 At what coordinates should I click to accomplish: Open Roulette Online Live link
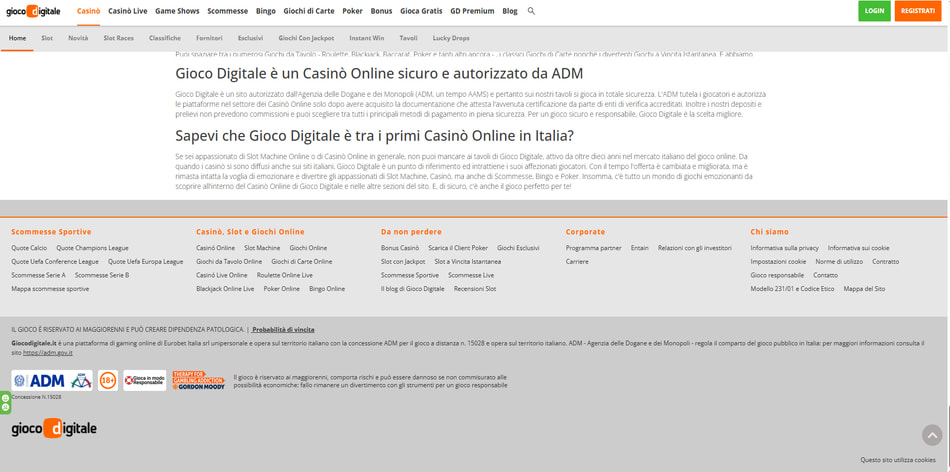pyautogui.click(x=285, y=275)
